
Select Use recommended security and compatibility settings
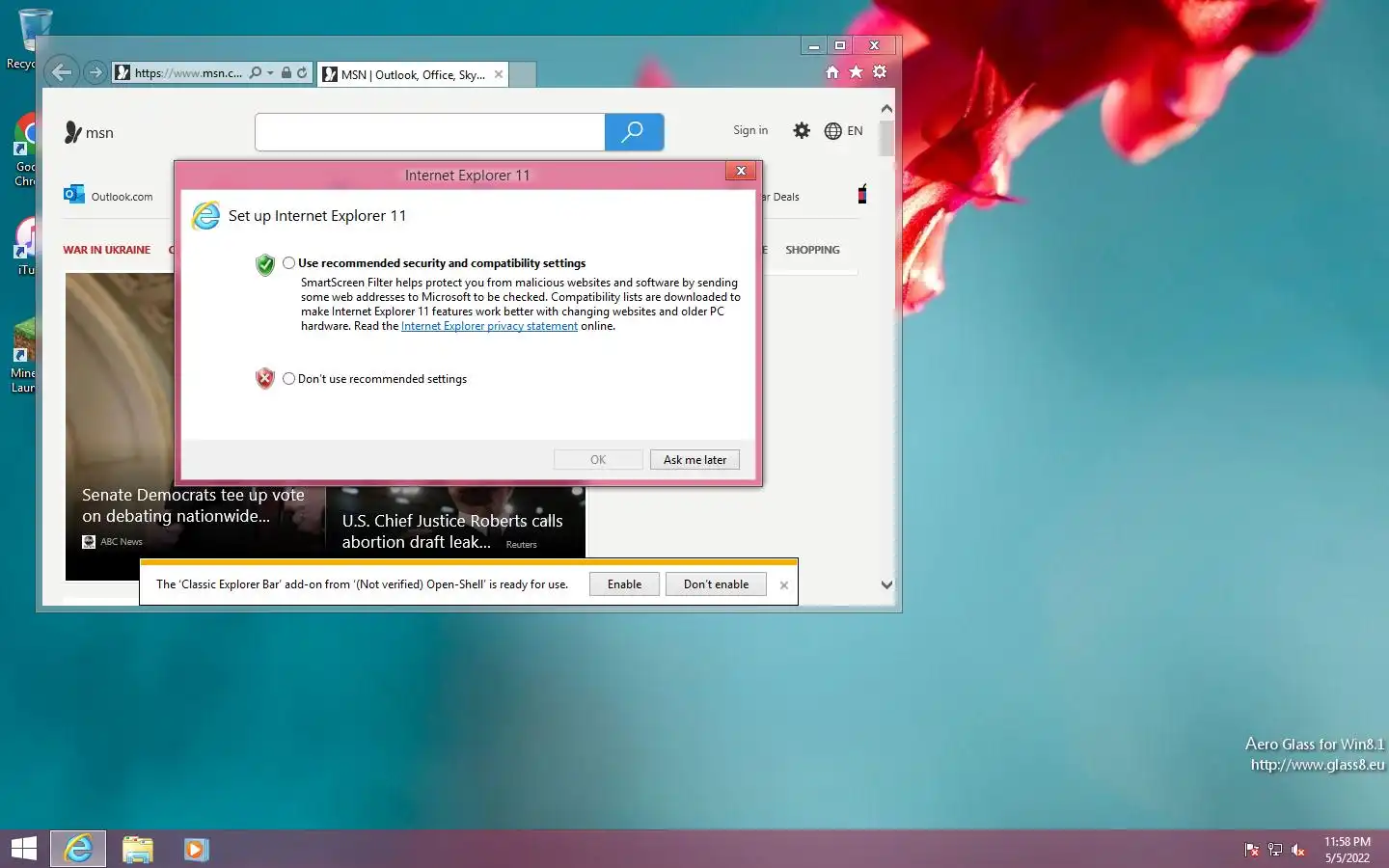pyautogui.click(x=288, y=262)
